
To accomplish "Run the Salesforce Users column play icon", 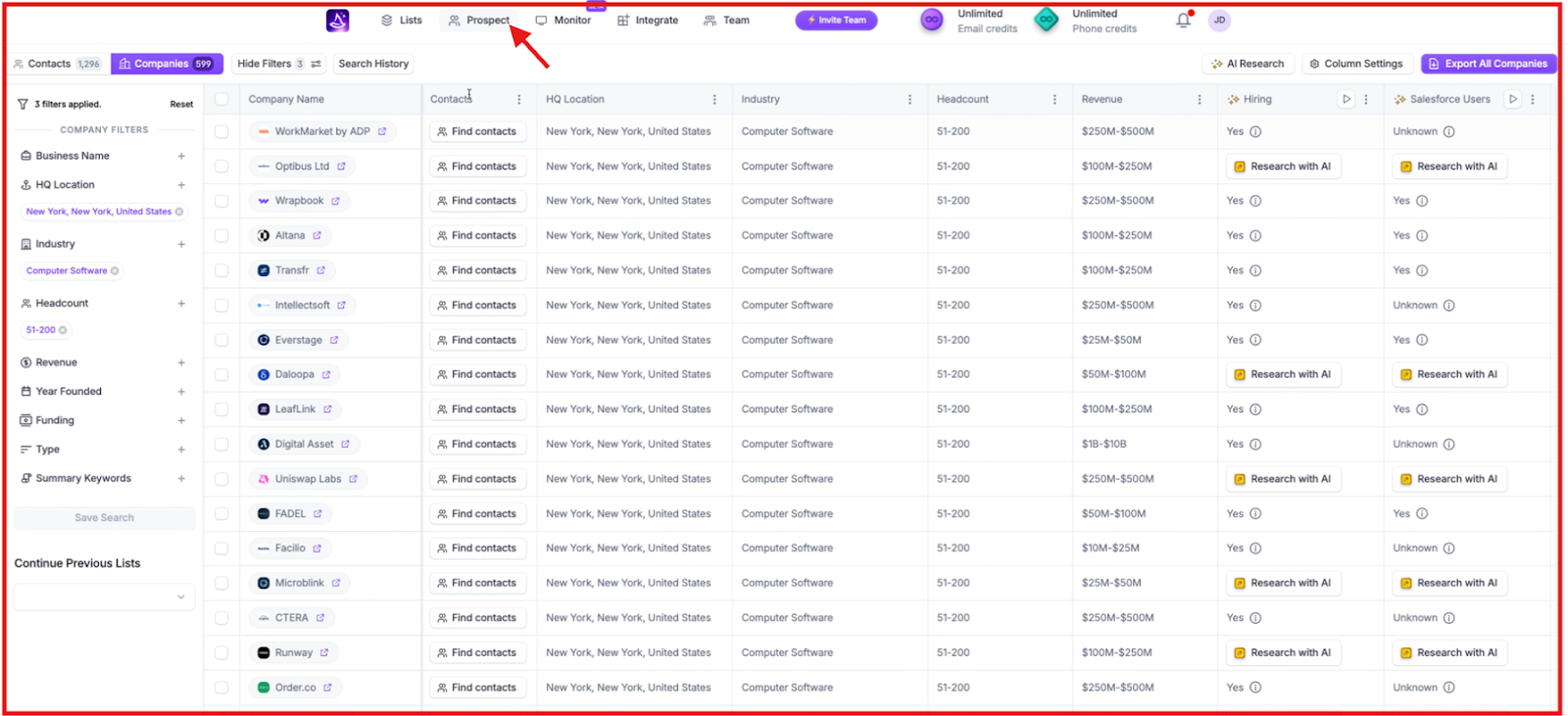I will pos(1513,99).
